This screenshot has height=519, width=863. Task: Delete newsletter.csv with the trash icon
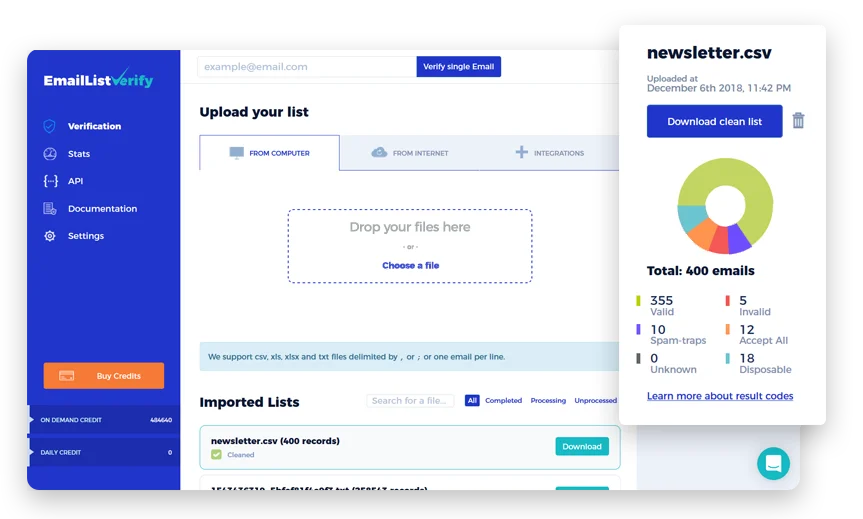pos(798,121)
